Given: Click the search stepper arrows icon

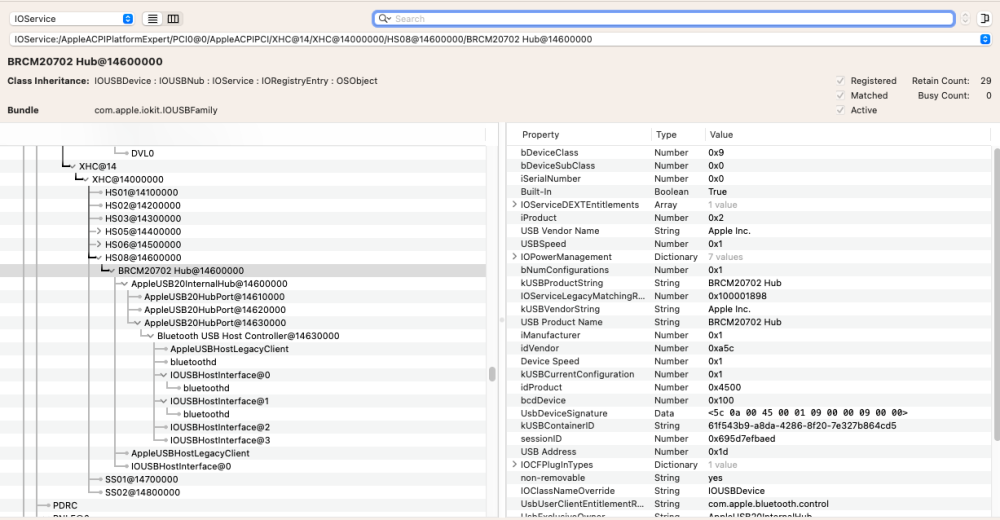Looking at the screenshot, I should point(965,19).
